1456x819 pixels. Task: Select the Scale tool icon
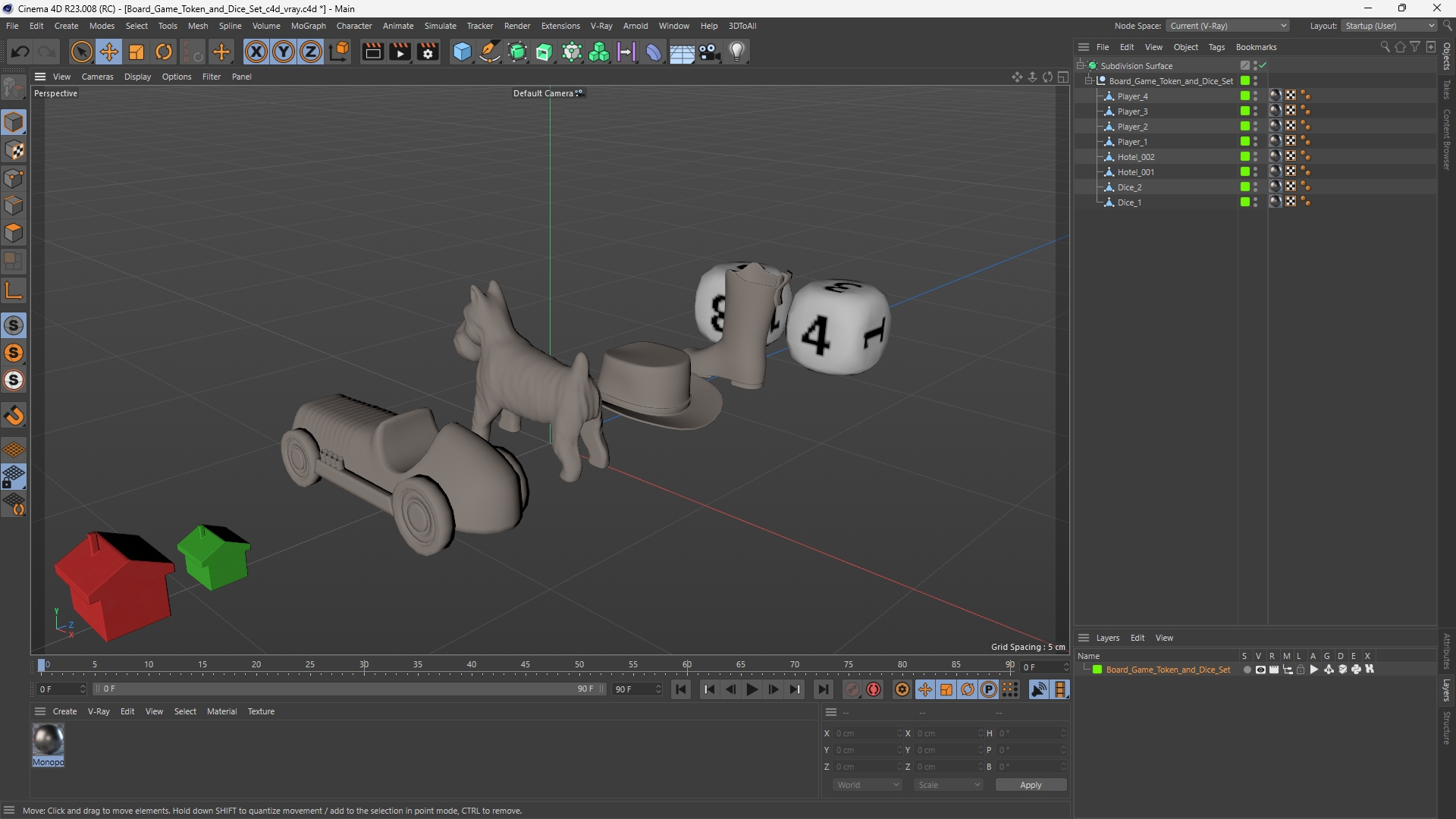(x=136, y=52)
